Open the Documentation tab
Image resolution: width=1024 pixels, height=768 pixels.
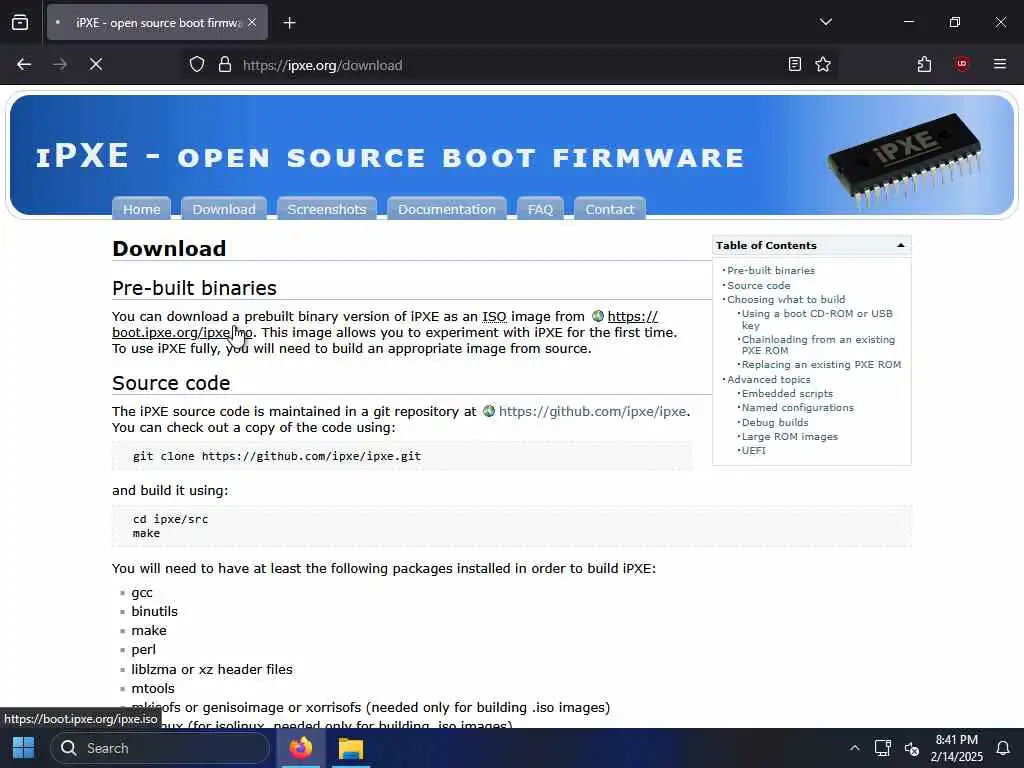pyautogui.click(x=447, y=209)
